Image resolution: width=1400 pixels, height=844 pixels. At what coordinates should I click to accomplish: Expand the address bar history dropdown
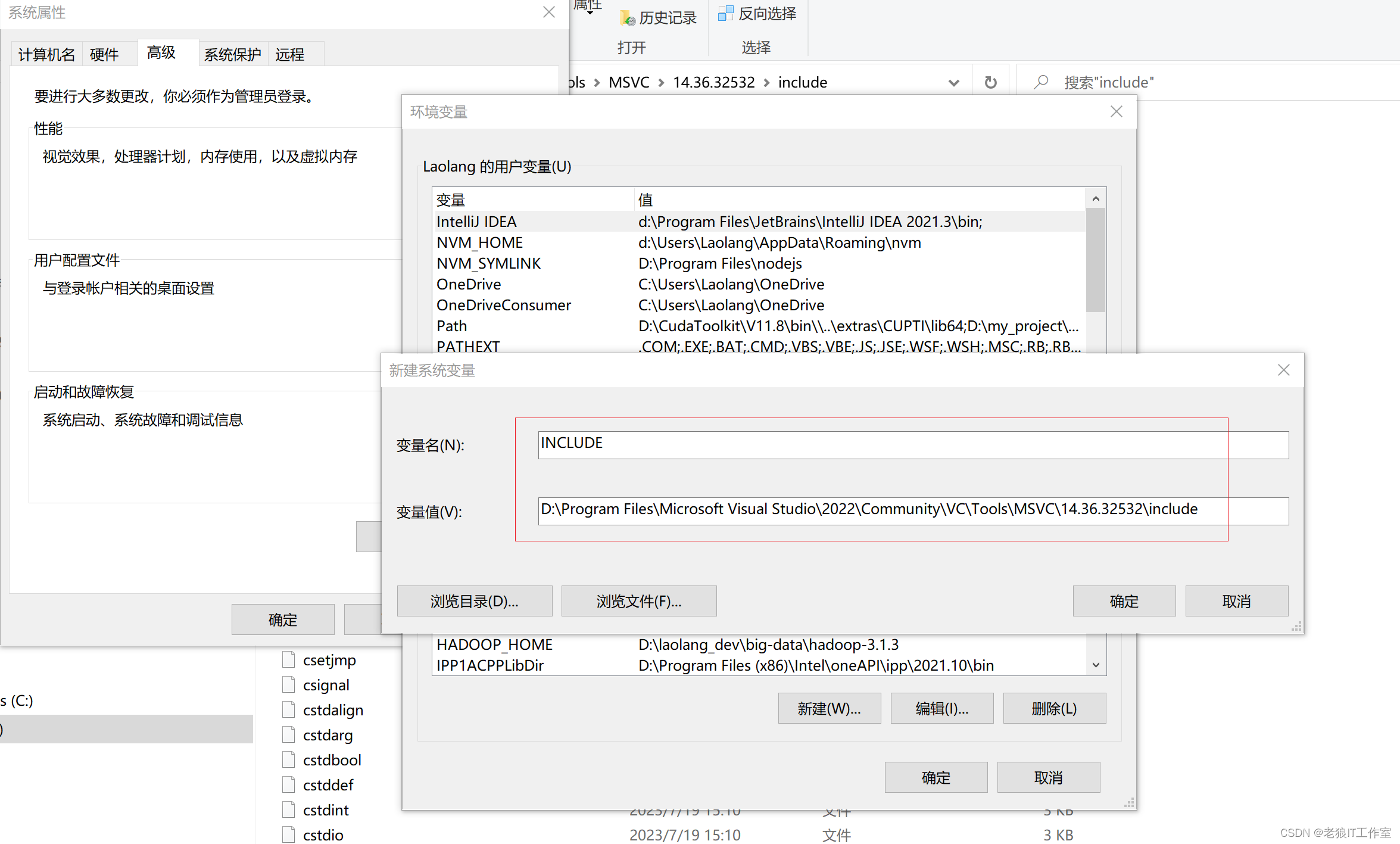coord(953,83)
